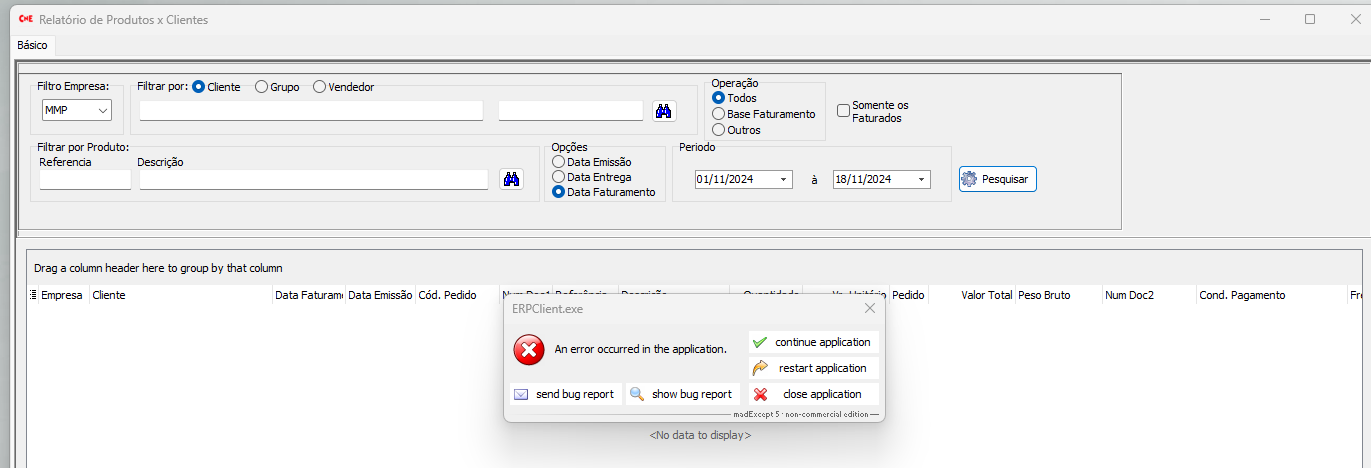The height and width of the screenshot is (468, 1371).
Task: Click binoculars icon beside product Descrição field
Action: (x=511, y=179)
